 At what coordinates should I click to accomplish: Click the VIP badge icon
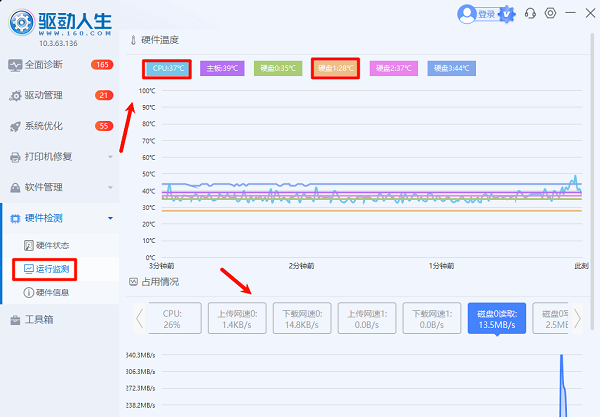tap(507, 15)
